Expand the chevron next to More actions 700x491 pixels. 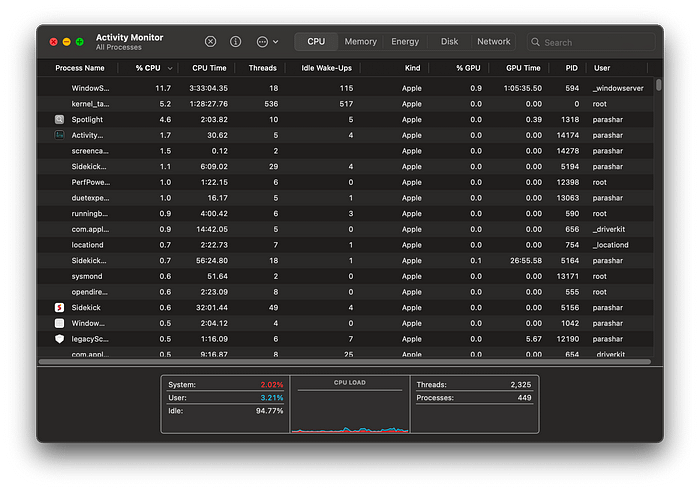click(x=275, y=42)
